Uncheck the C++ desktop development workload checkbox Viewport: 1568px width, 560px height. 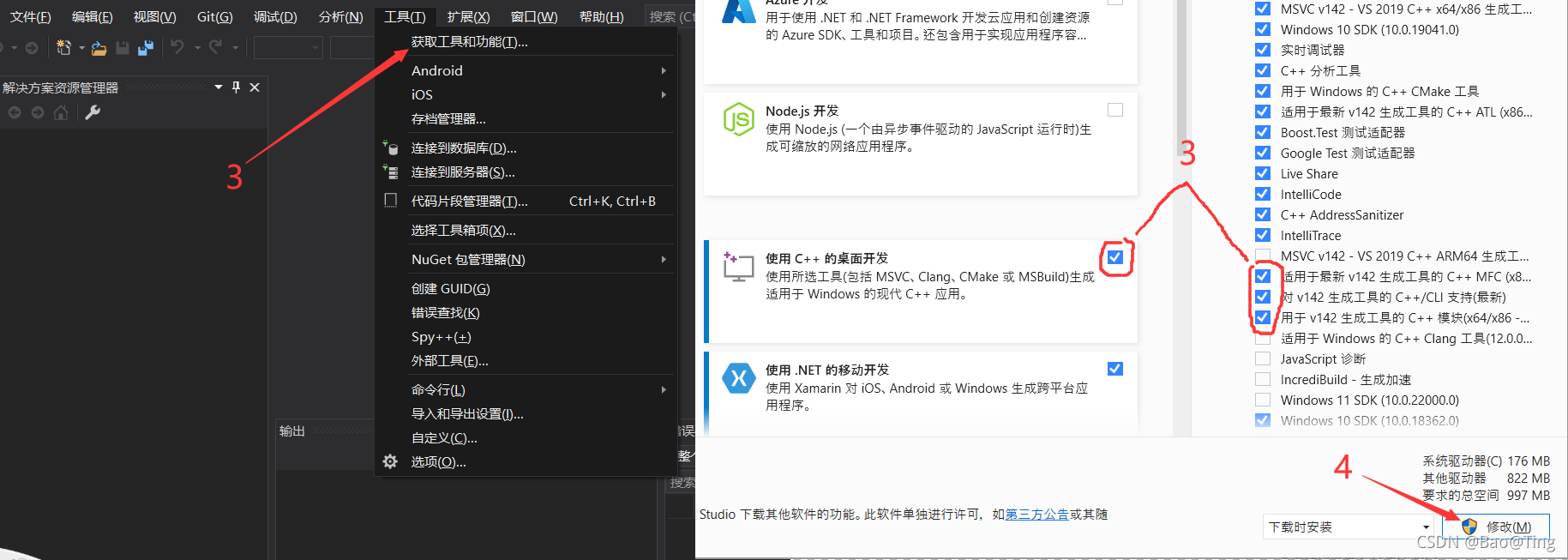(1114, 256)
